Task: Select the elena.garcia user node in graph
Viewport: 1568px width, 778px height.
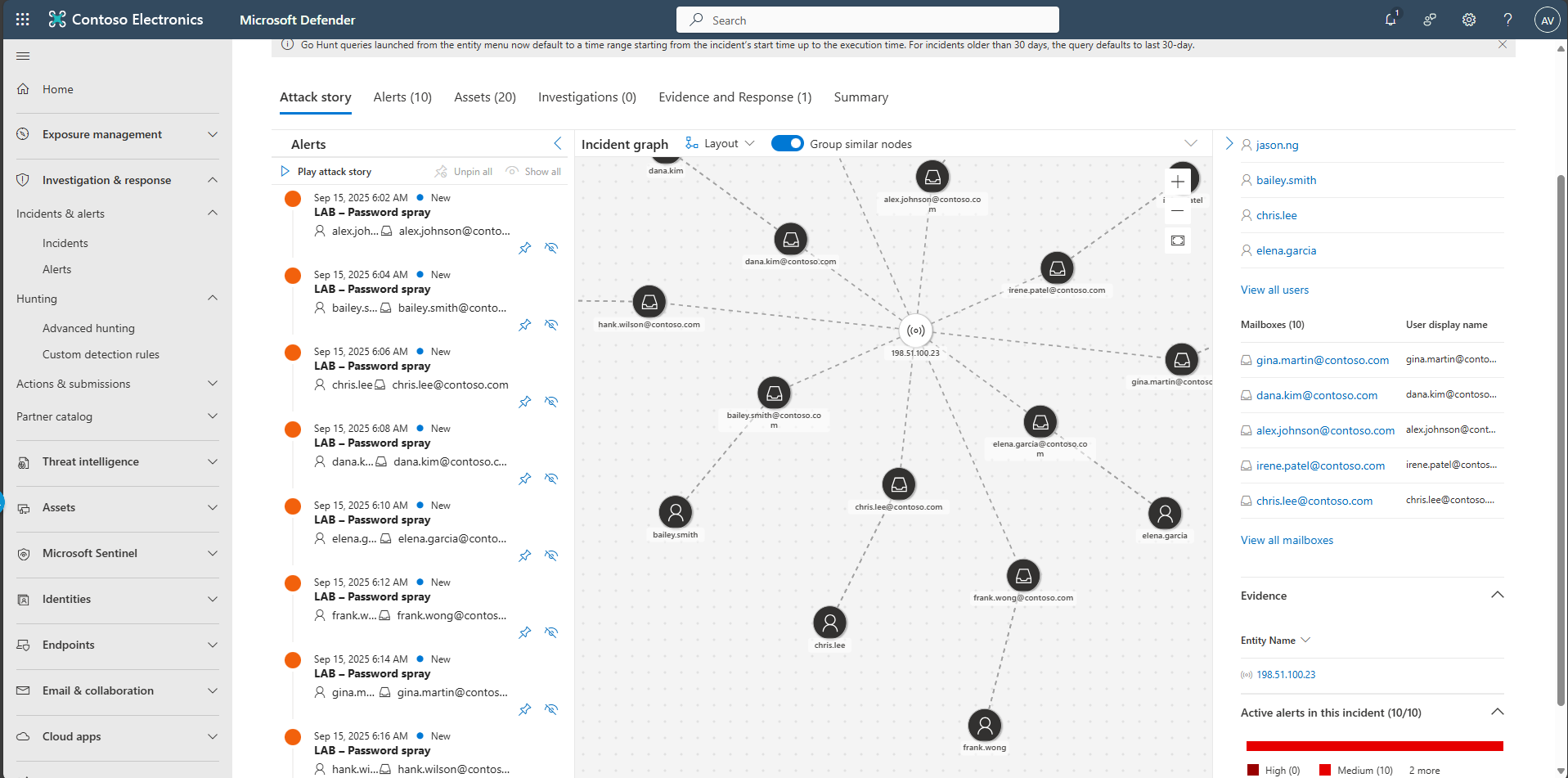Action: tap(1165, 514)
